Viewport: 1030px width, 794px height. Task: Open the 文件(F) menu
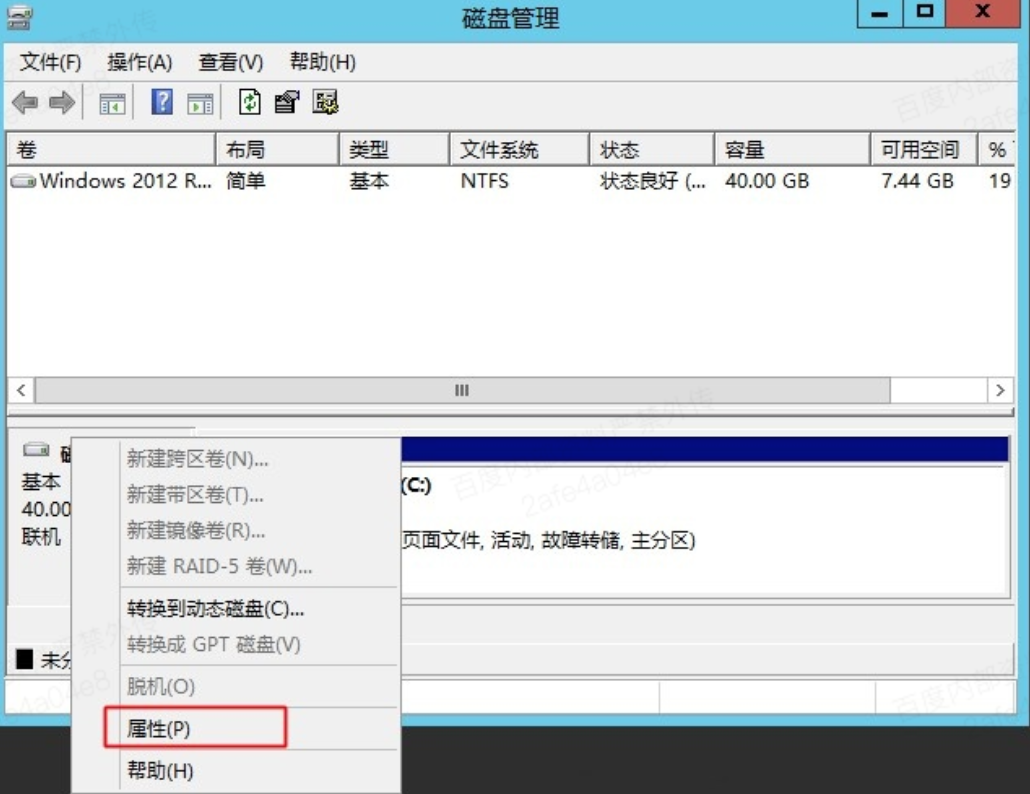click(50, 62)
